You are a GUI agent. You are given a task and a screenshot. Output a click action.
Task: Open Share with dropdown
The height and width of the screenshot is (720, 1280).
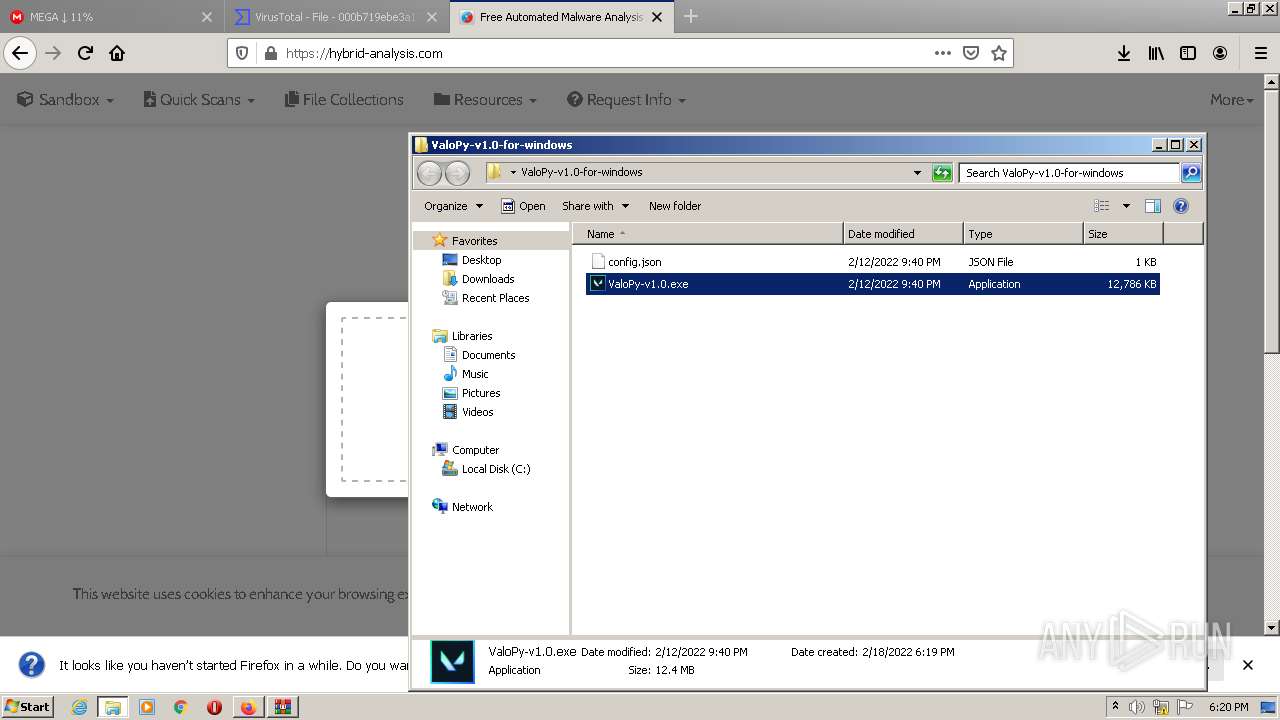point(595,206)
